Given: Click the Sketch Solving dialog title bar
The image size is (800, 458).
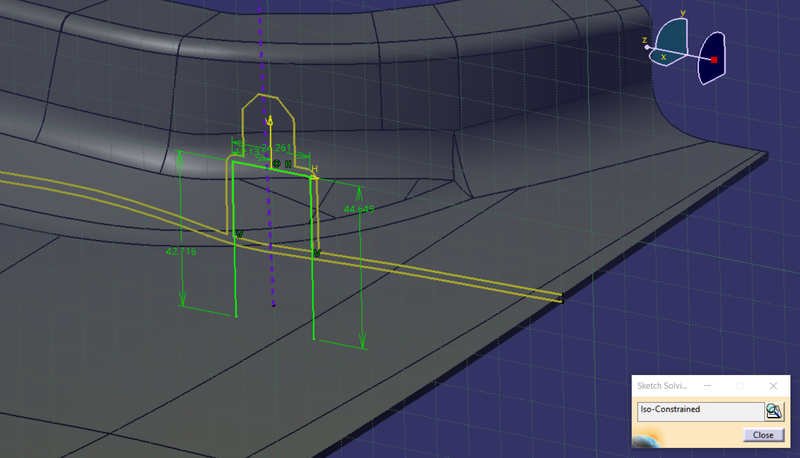Looking at the screenshot, I should click(670, 385).
